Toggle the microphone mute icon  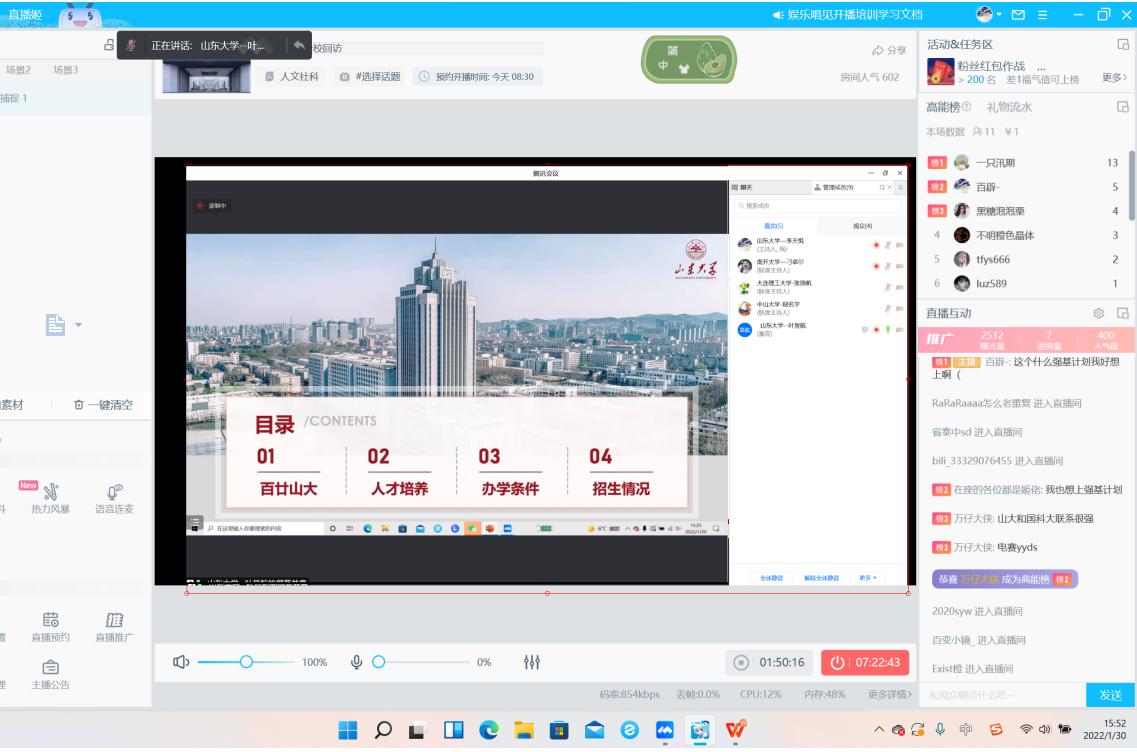tap(356, 662)
